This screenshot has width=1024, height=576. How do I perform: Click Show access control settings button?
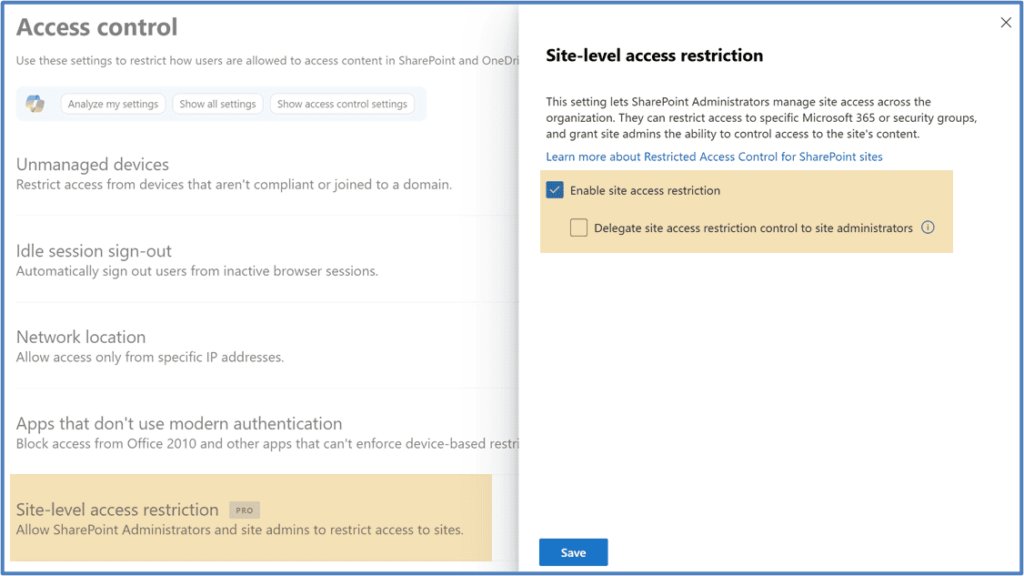tap(342, 104)
